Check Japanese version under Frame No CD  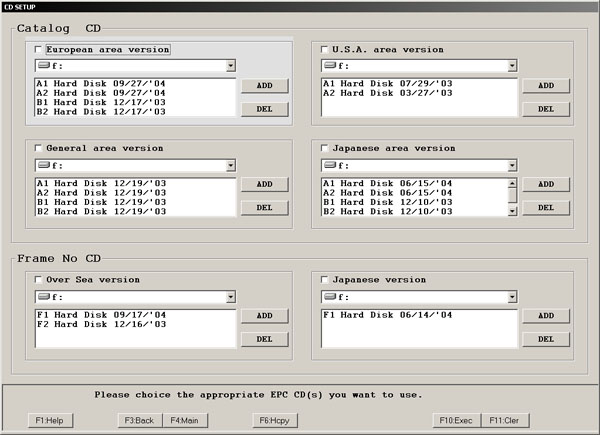click(x=325, y=279)
